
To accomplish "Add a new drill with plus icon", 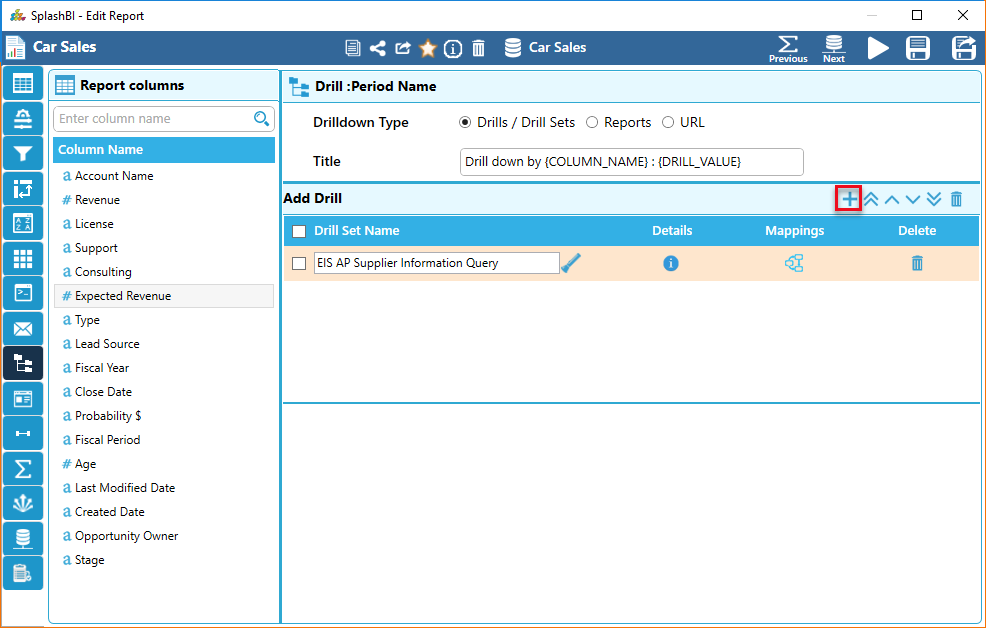I will (850, 199).
